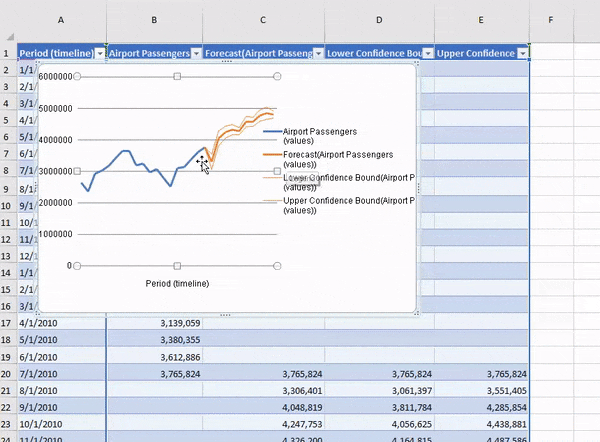Select forecast cell 4,247,753
Viewport: 600px width, 442px height.
(264, 424)
